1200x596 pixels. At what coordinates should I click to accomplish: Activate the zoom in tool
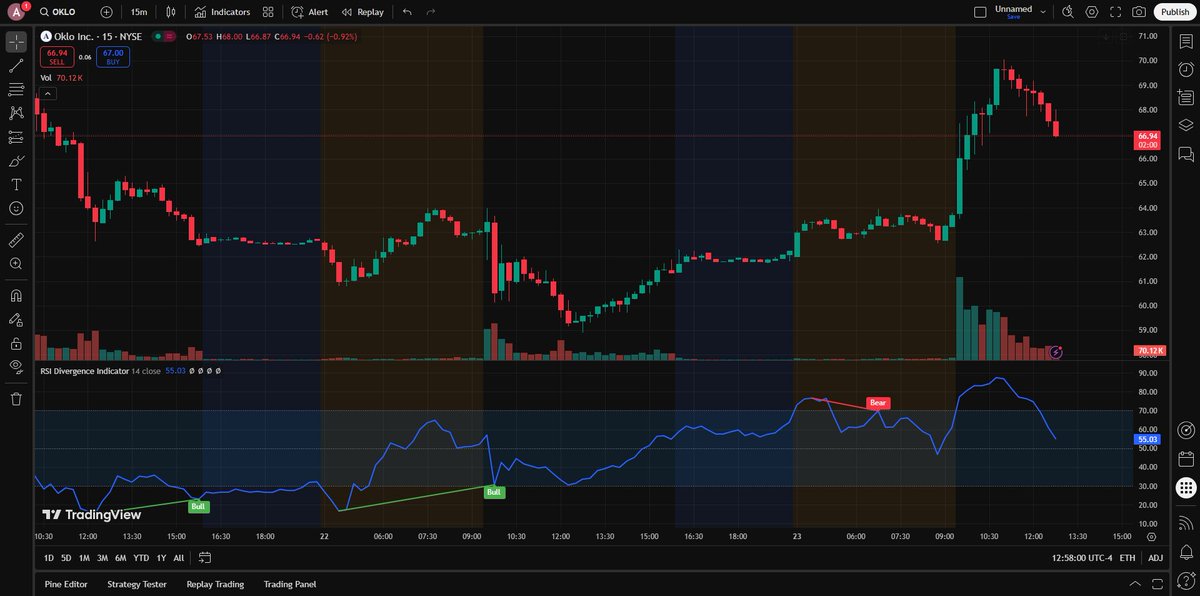(16, 264)
